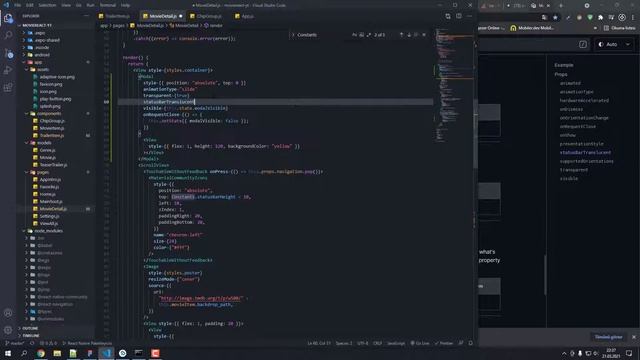Open the Terminal menu
The image size is (640, 360).
click(x=108, y=5)
